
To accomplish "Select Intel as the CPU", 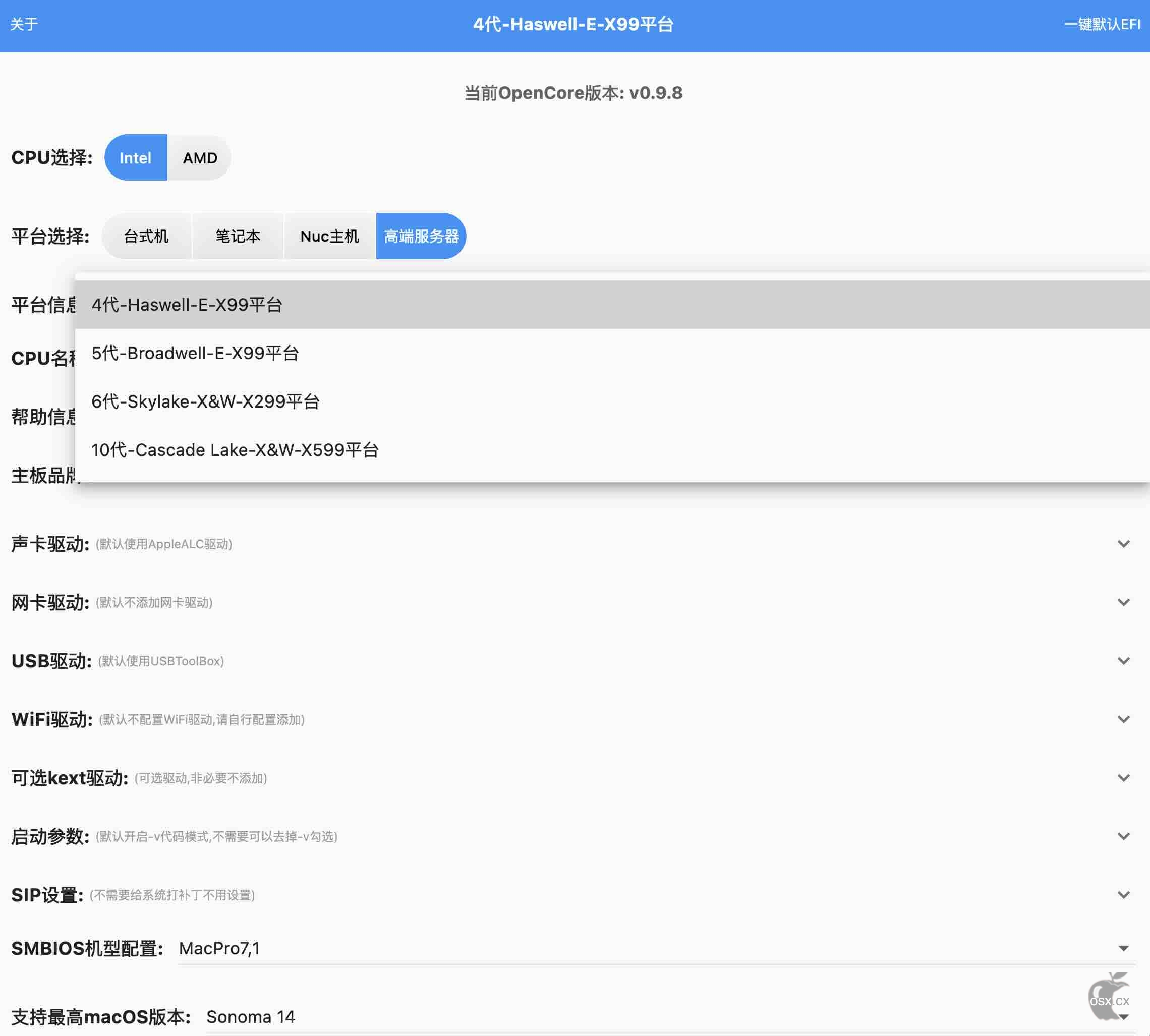I will coord(136,158).
